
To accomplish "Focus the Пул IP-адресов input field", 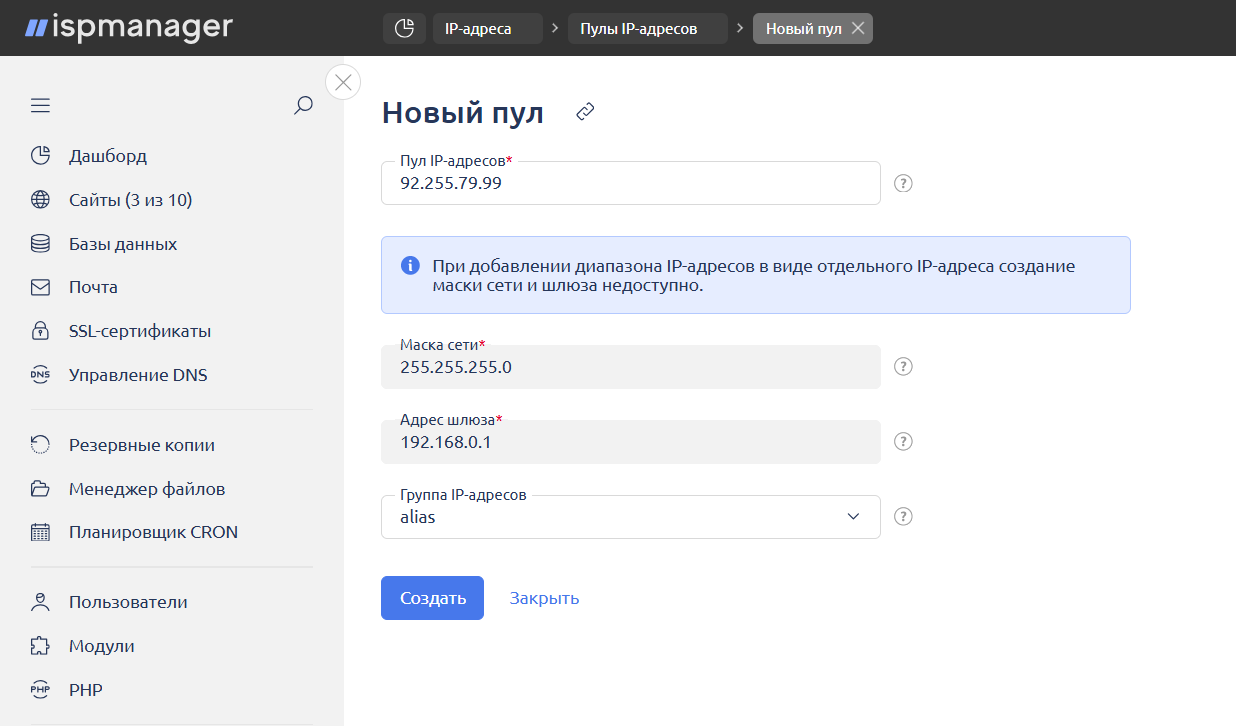I will click(630, 184).
